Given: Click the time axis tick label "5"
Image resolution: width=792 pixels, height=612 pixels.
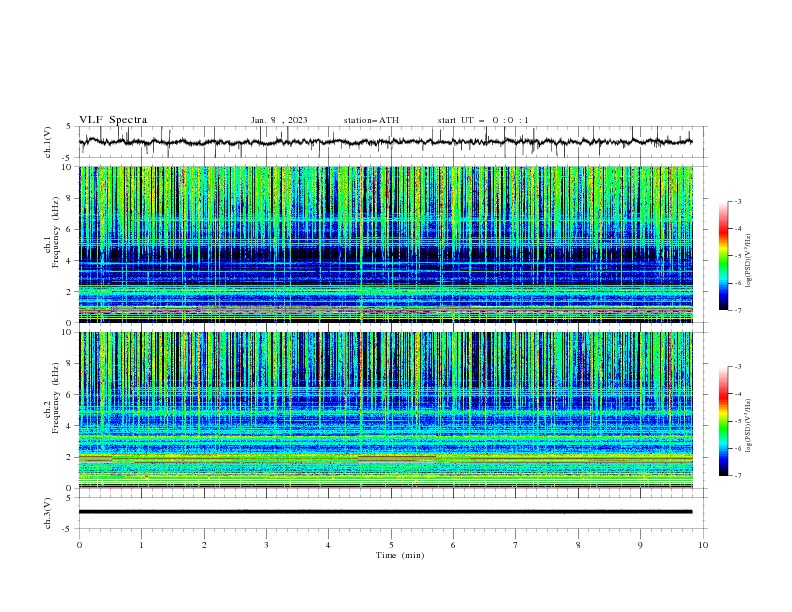Looking at the screenshot, I should click(x=391, y=545).
